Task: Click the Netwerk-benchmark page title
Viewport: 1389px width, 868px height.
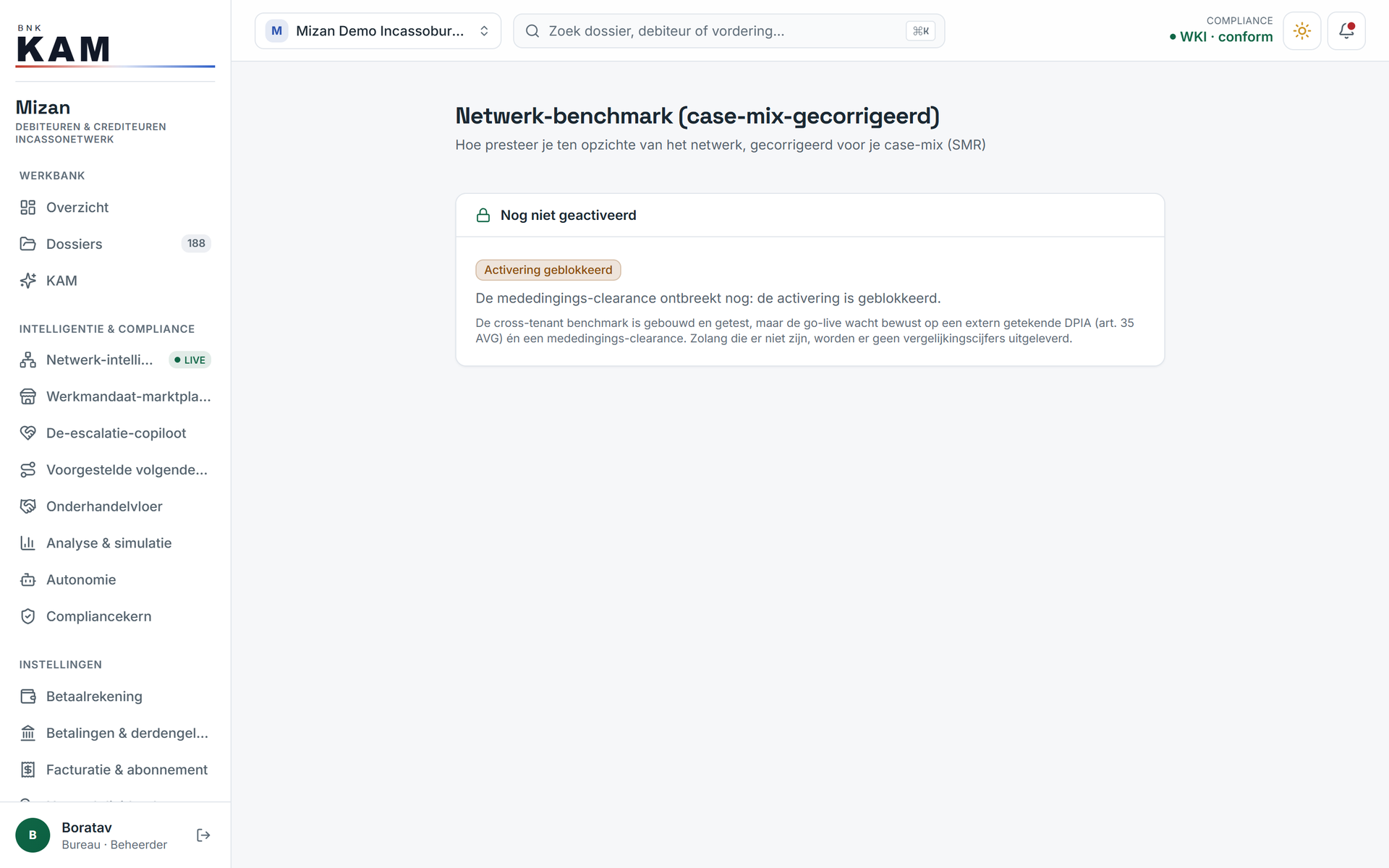Action: tap(697, 116)
